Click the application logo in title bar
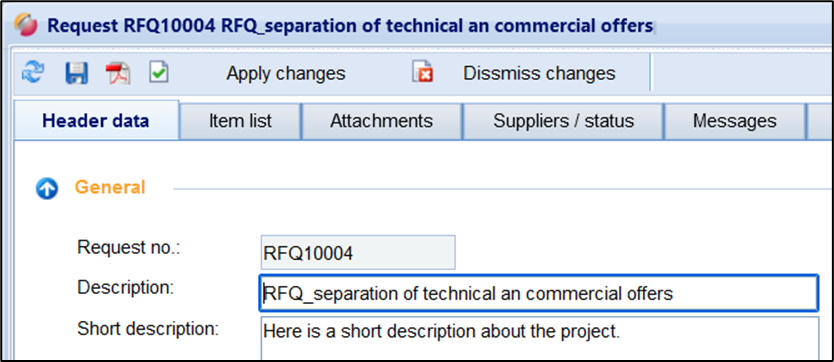The height and width of the screenshot is (362, 834). click(x=26, y=25)
